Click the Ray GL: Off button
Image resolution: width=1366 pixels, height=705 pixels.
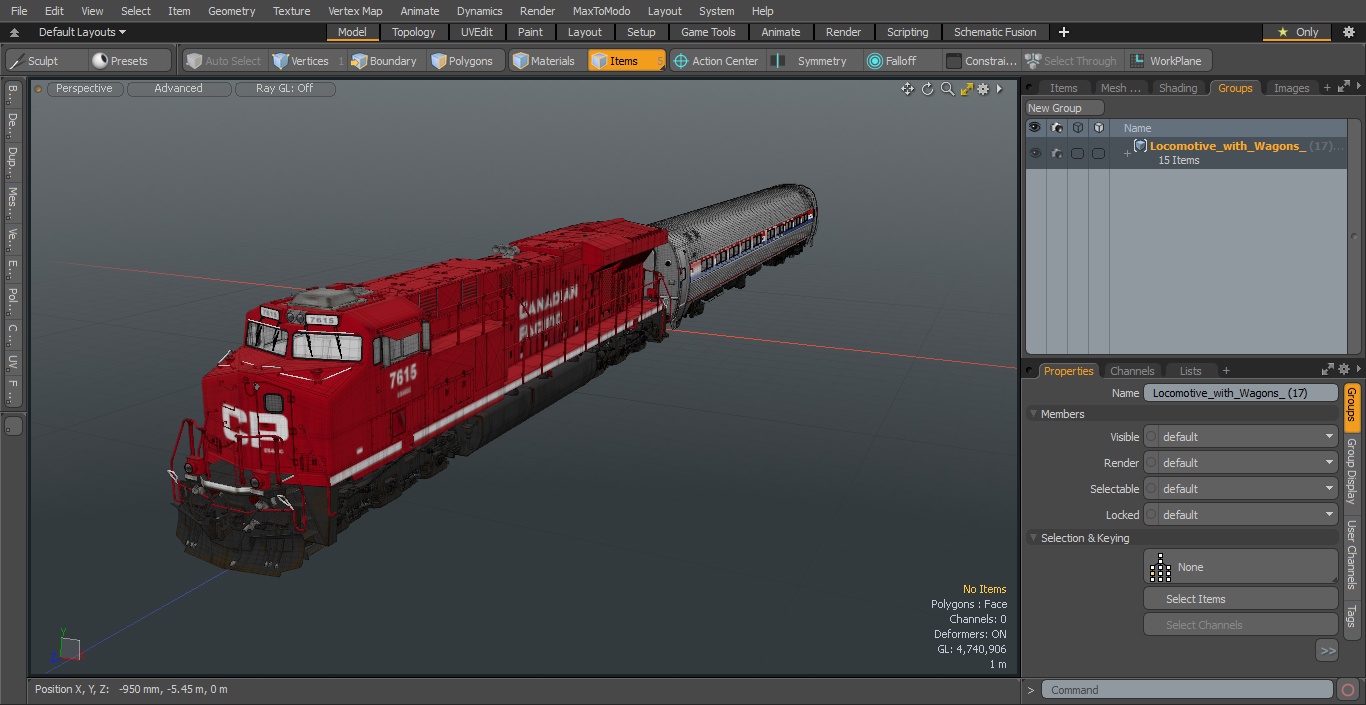285,89
